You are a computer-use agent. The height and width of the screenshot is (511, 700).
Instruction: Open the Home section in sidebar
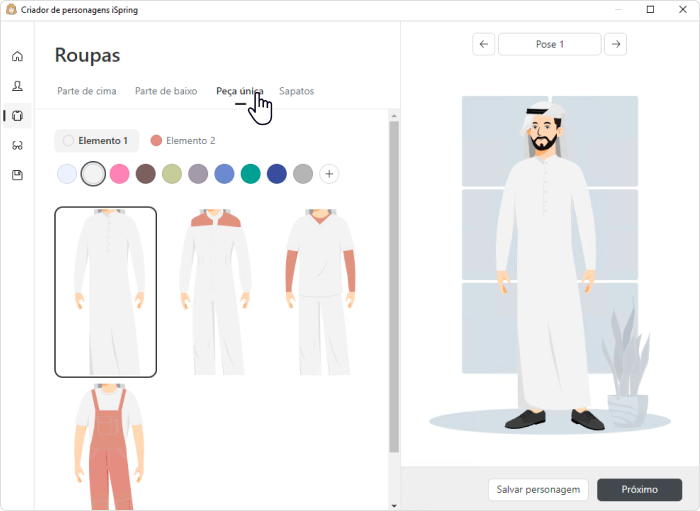click(17, 56)
